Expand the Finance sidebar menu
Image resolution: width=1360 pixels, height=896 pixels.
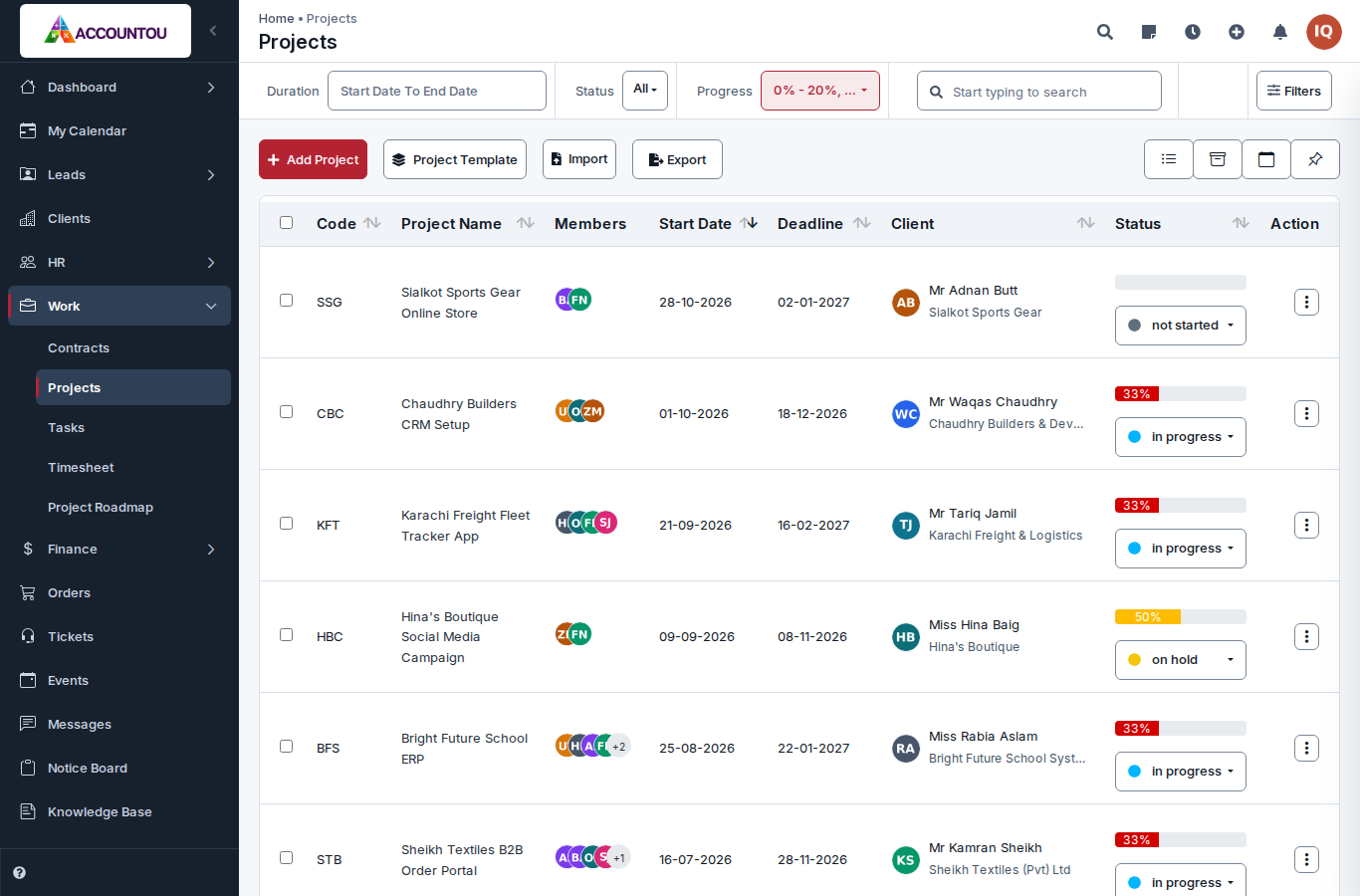(x=119, y=550)
